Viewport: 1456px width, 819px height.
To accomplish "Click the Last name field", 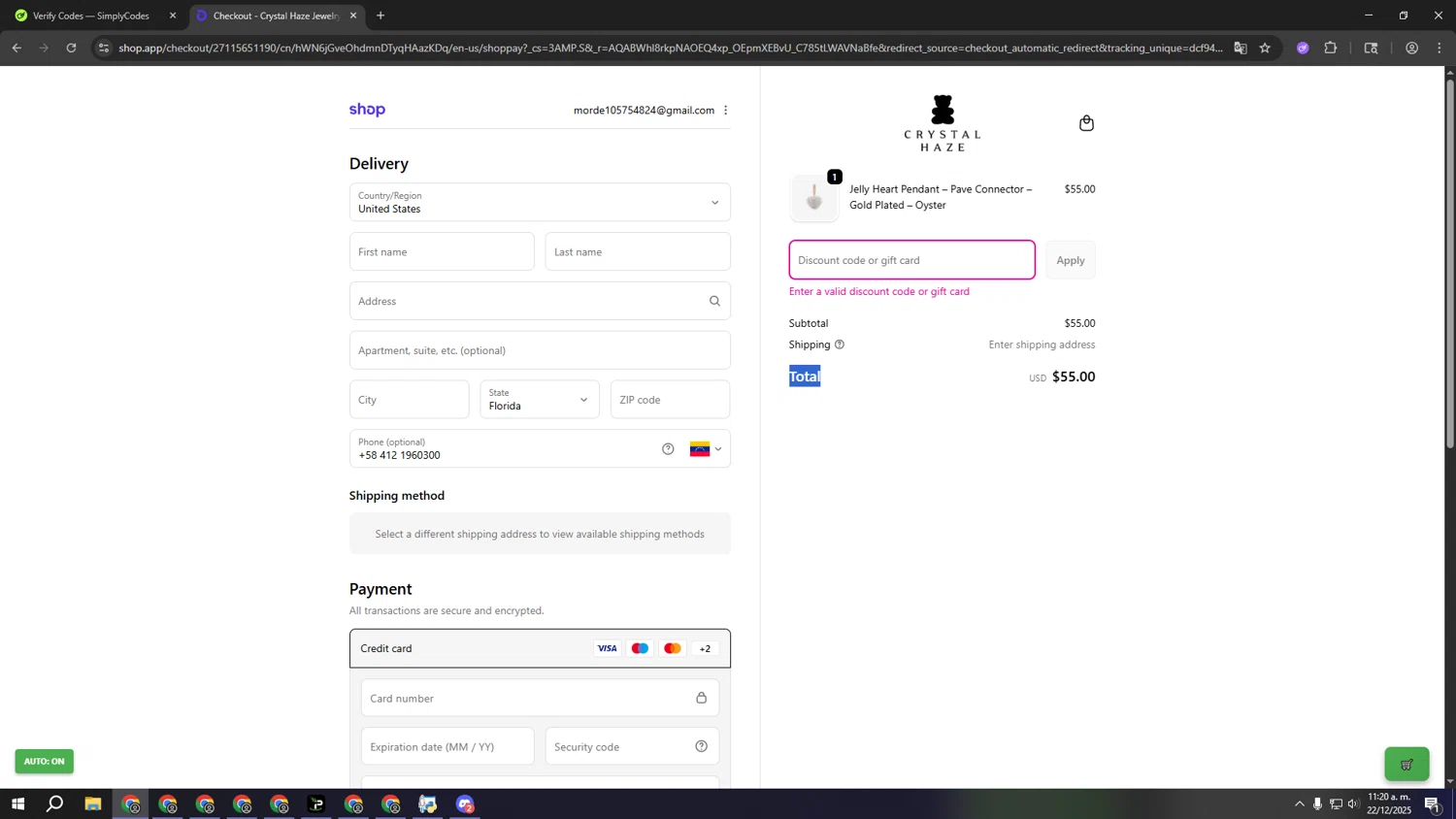I will (x=638, y=251).
